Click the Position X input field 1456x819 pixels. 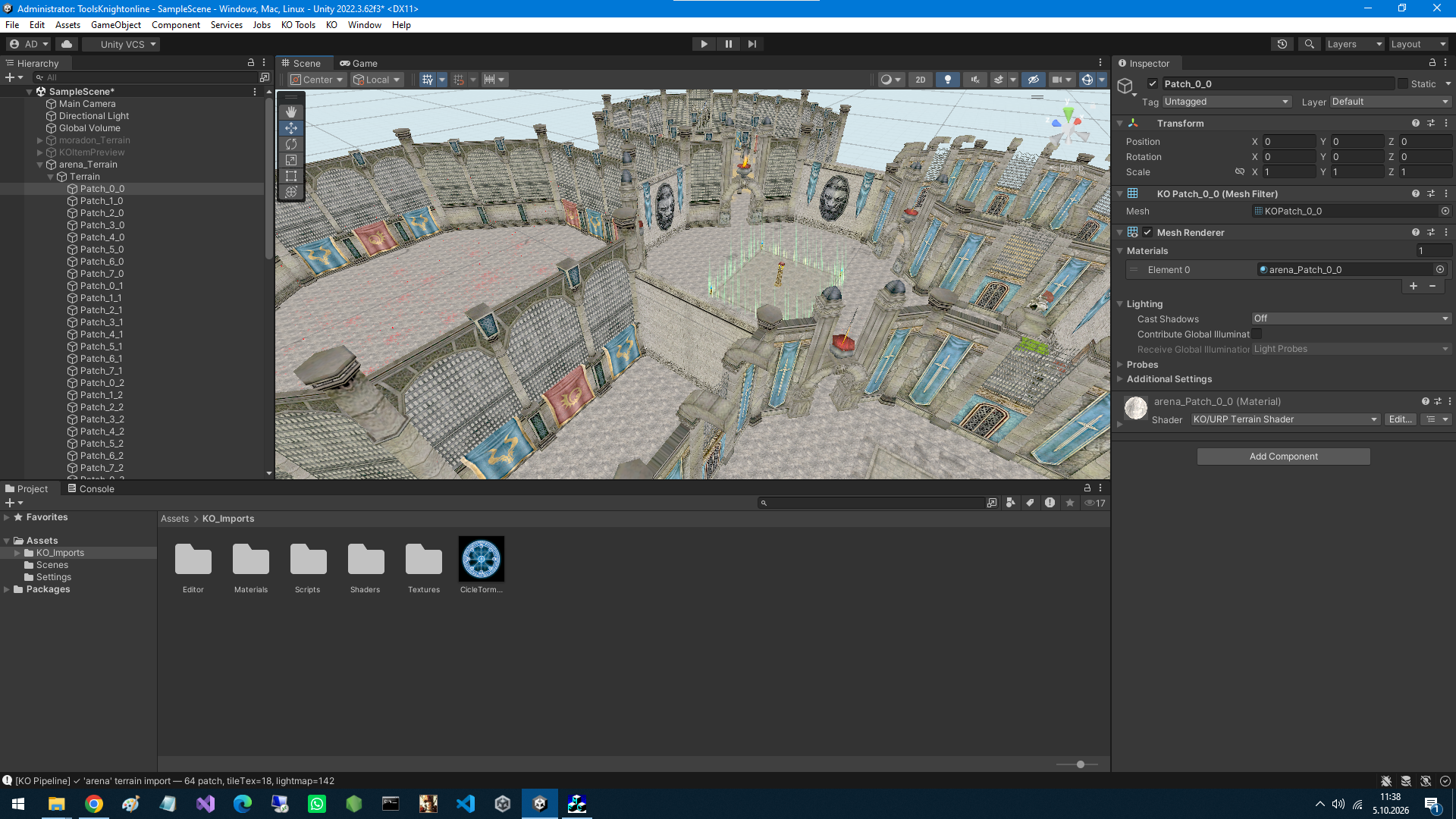[1289, 142]
